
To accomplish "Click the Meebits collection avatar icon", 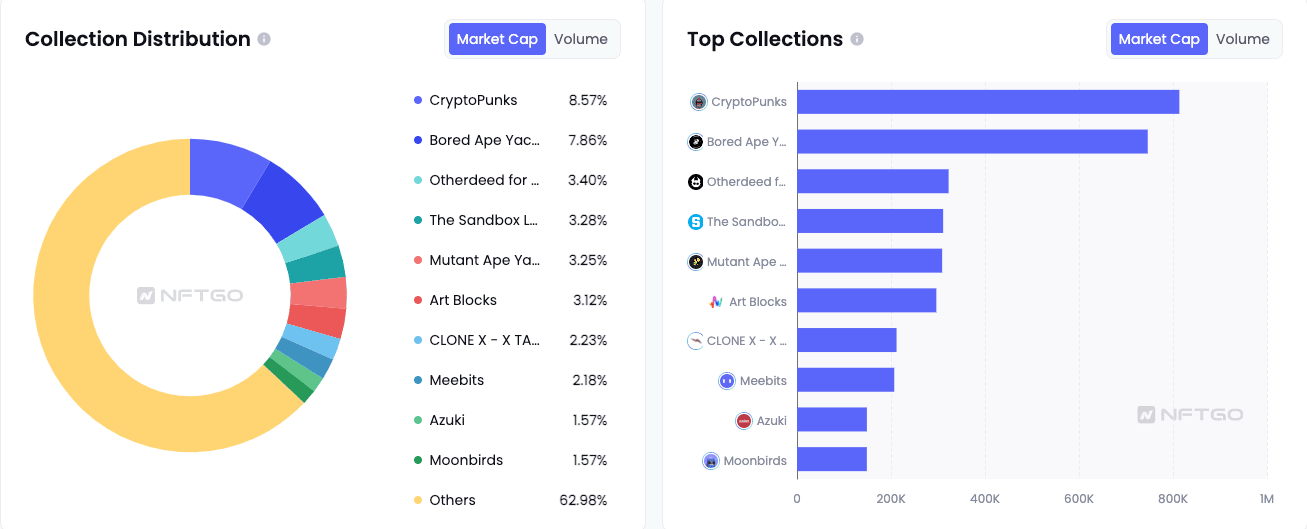I will coord(727,381).
